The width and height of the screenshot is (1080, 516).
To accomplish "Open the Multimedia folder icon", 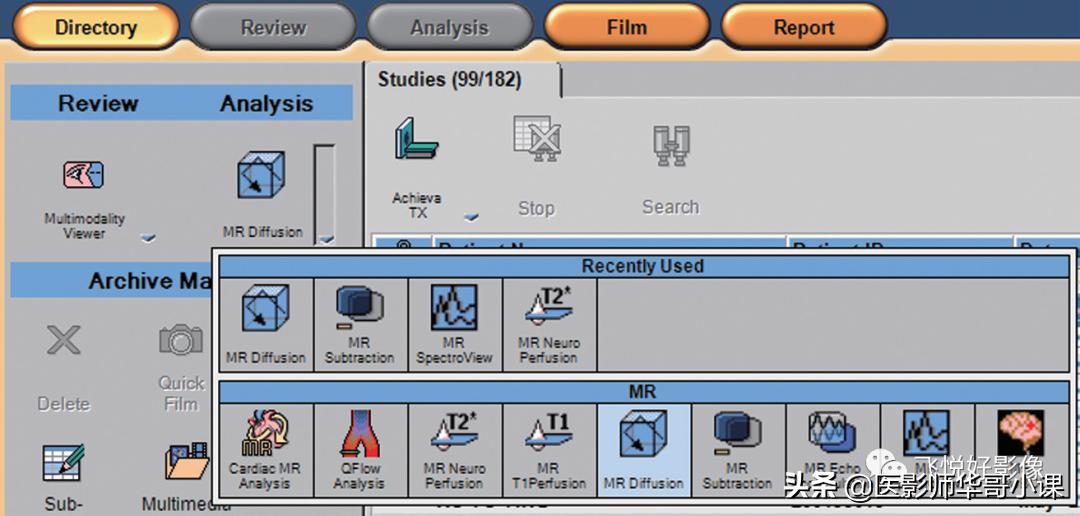I will click(187, 461).
